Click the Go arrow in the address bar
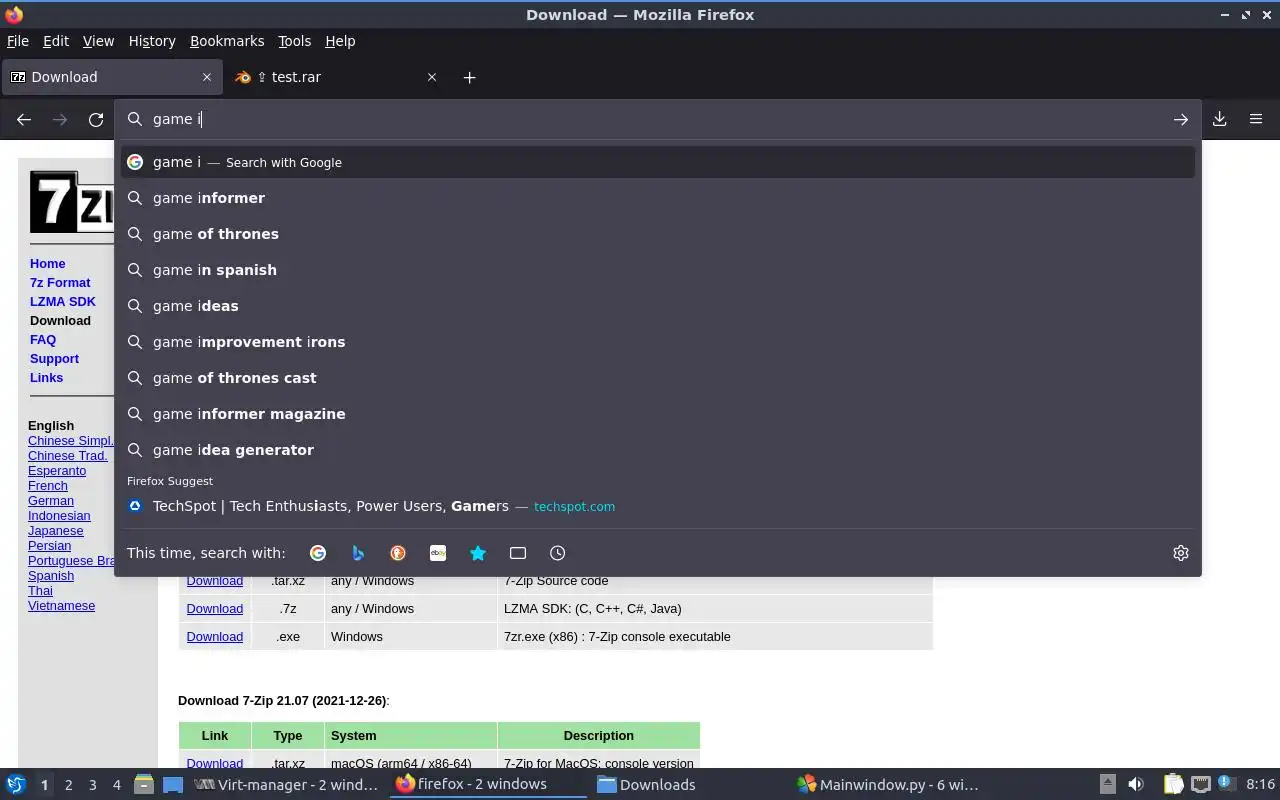Image resolution: width=1280 pixels, height=800 pixels. 1181,119
